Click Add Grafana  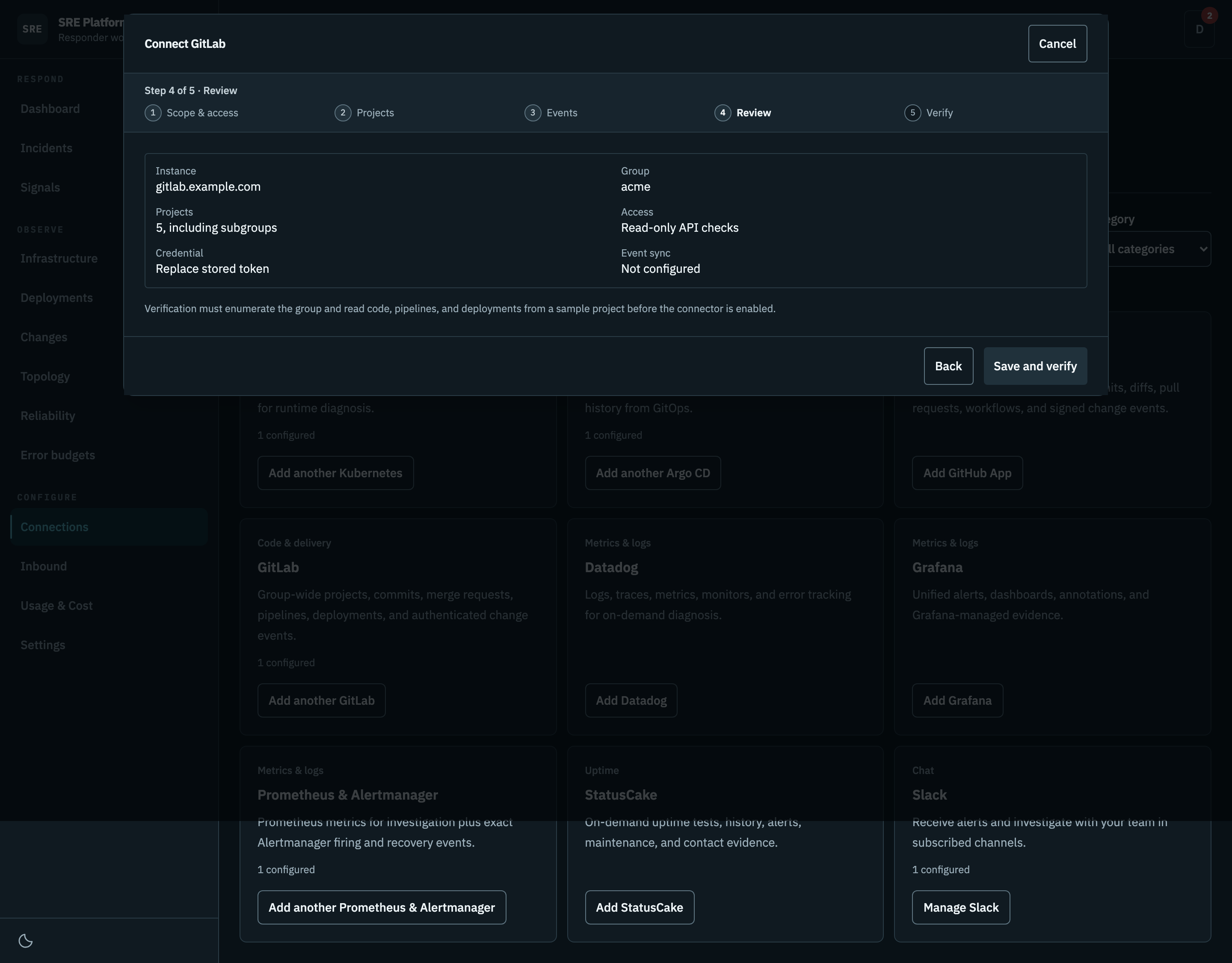(x=957, y=700)
